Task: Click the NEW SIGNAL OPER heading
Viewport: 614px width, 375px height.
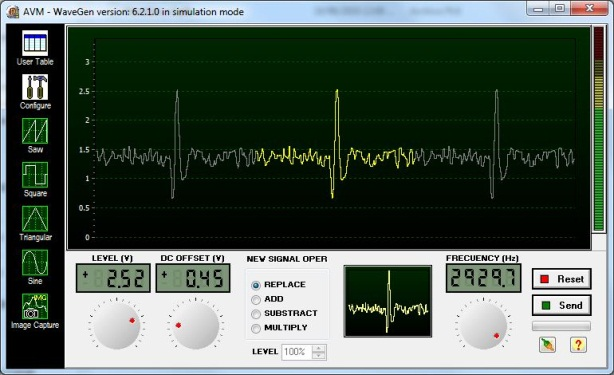Action: [x=287, y=259]
